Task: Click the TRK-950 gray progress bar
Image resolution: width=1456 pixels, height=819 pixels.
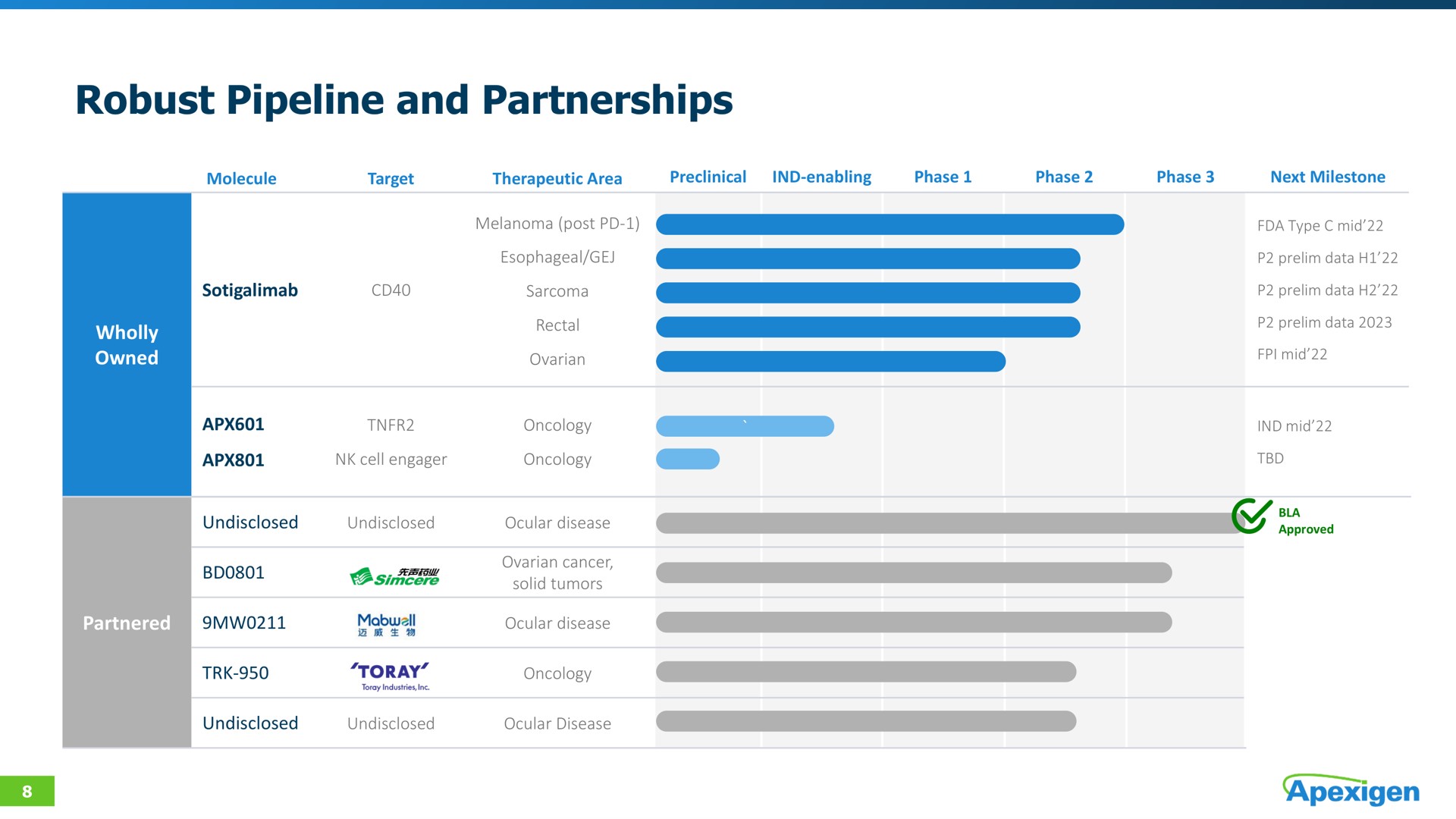Action: (x=866, y=672)
